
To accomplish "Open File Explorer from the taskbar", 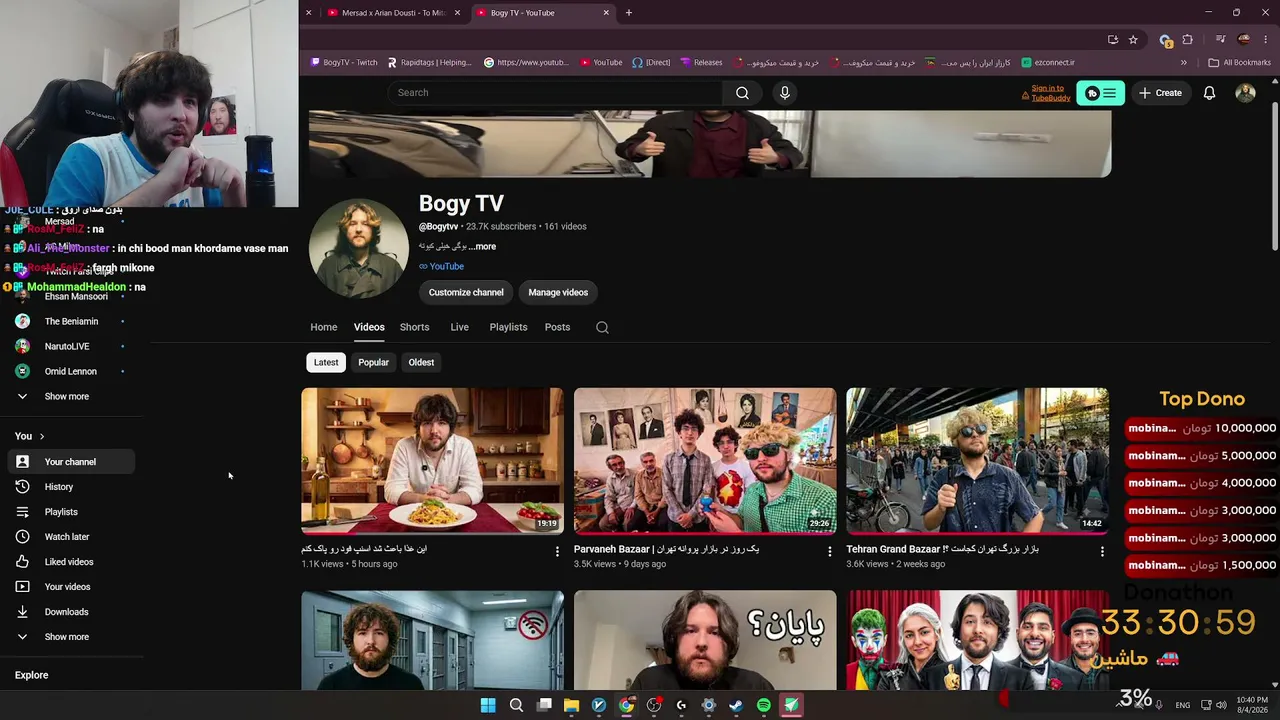I will click(x=571, y=705).
